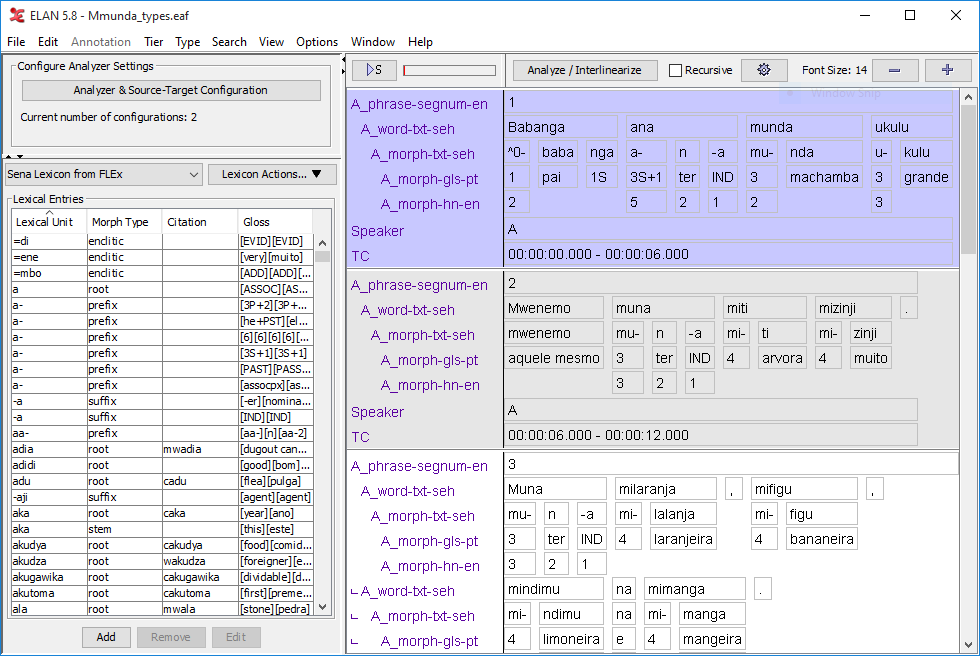The width and height of the screenshot is (980, 656).
Task: Open the Sena Lexicon from FLEx dropdown
Action: pos(104,174)
